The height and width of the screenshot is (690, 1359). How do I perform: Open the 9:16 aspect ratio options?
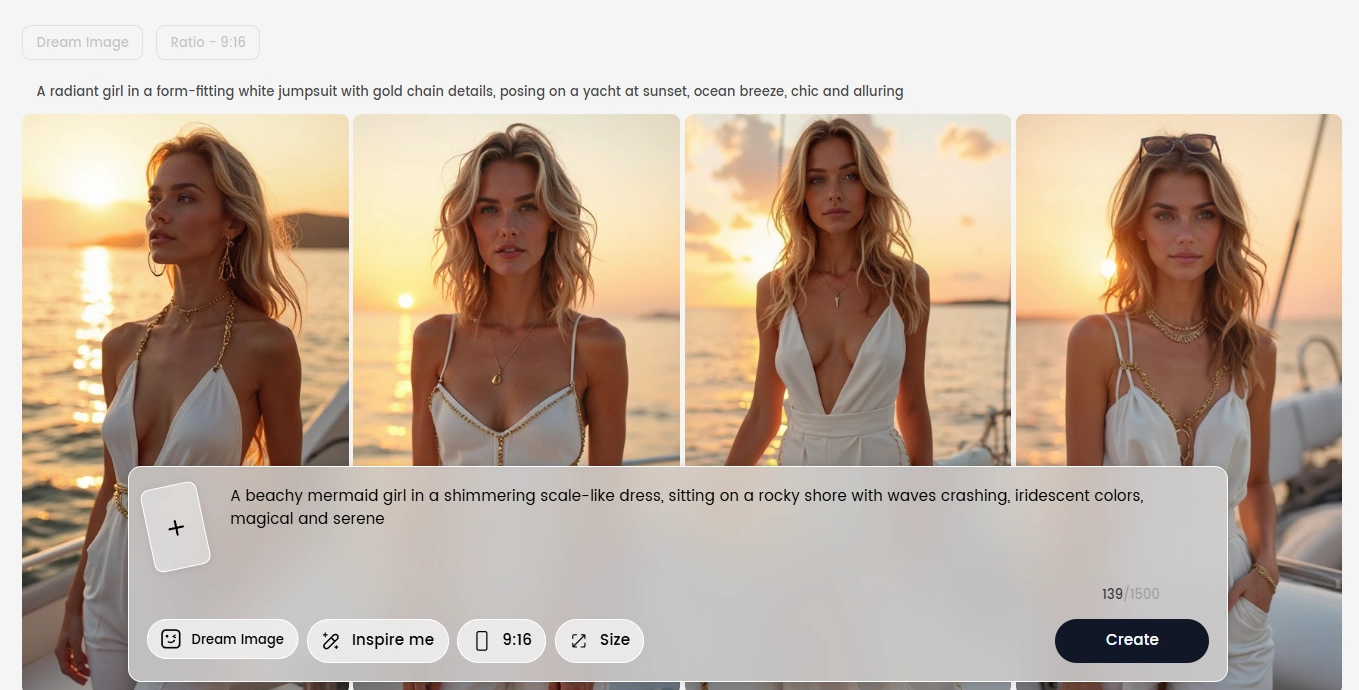[x=501, y=640]
